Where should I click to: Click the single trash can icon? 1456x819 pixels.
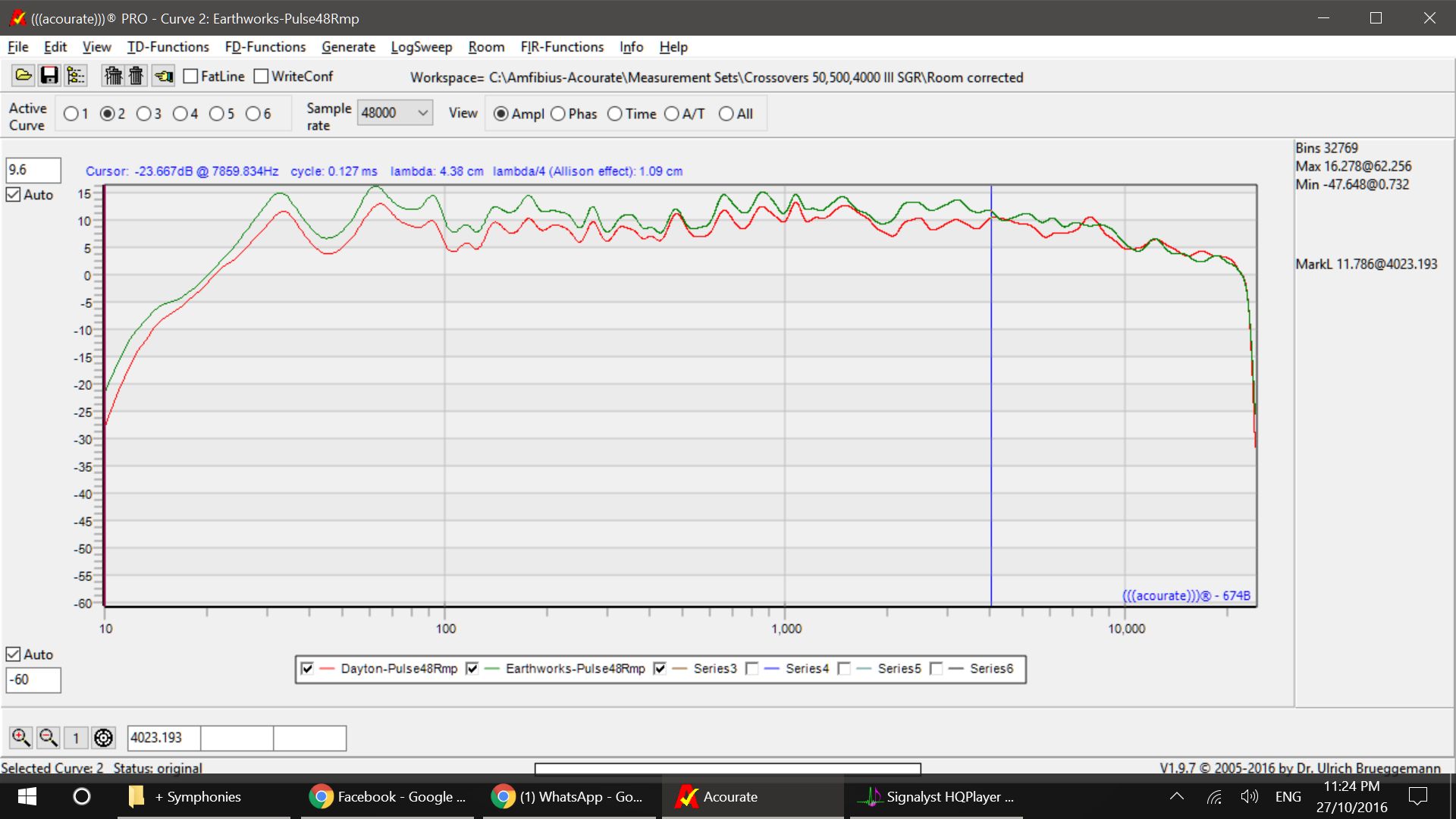pyautogui.click(x=136, y=76)
